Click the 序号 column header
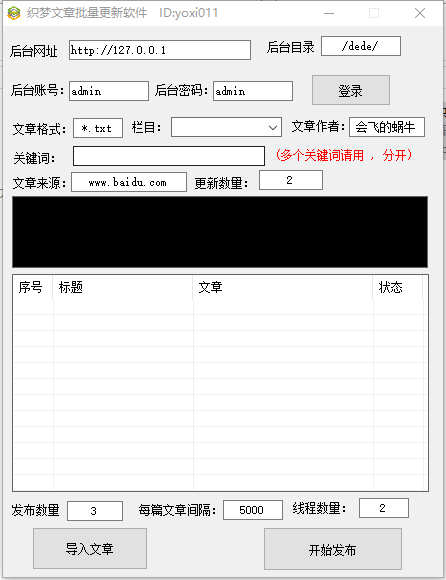The width and height of the screenshot is (446, 580). coord(33,287)
